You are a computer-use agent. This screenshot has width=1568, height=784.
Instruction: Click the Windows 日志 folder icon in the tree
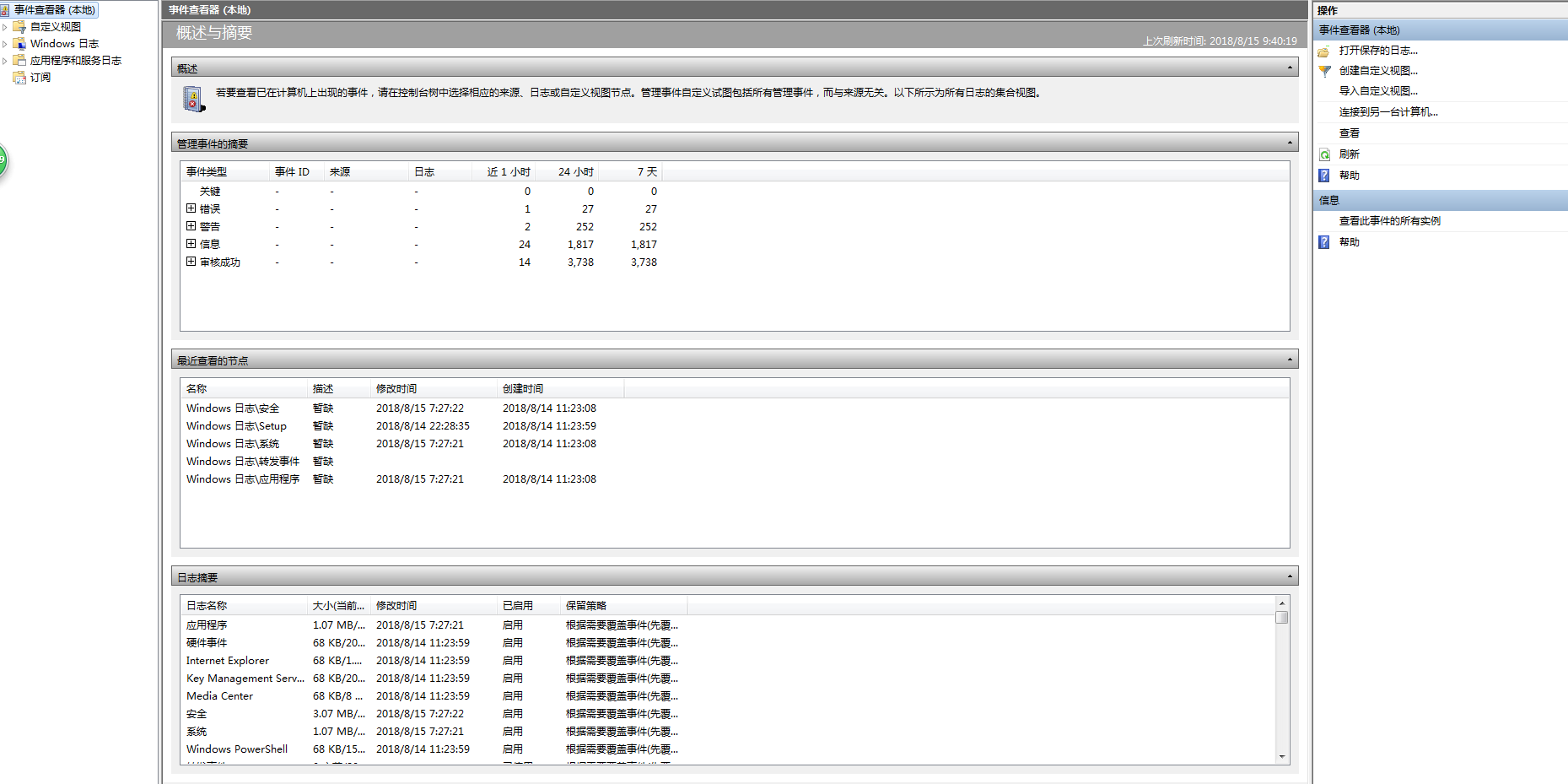coord(19,44)
